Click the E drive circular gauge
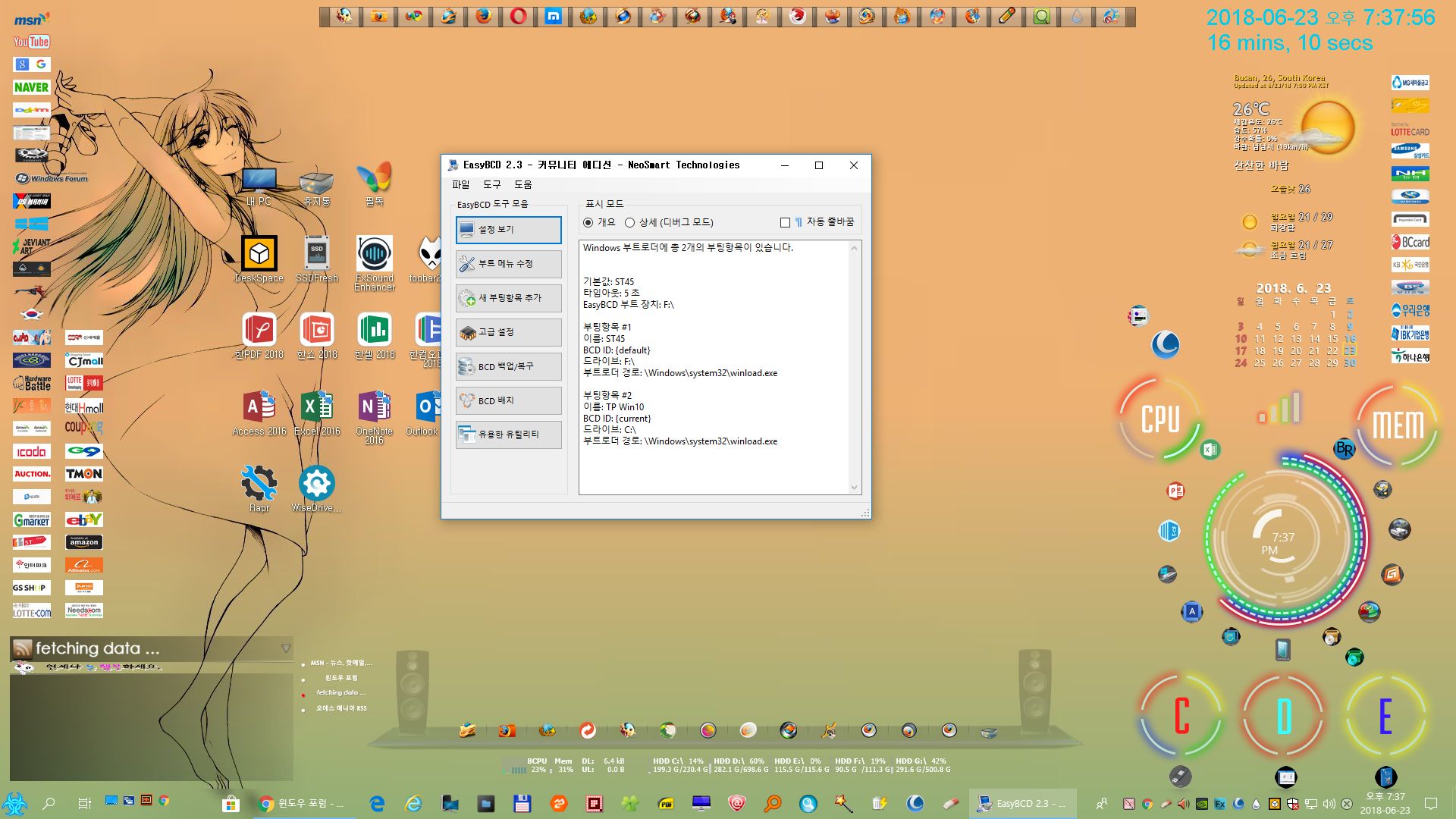The height and width of the screenshot is (819, 1456). [1385, 716]
